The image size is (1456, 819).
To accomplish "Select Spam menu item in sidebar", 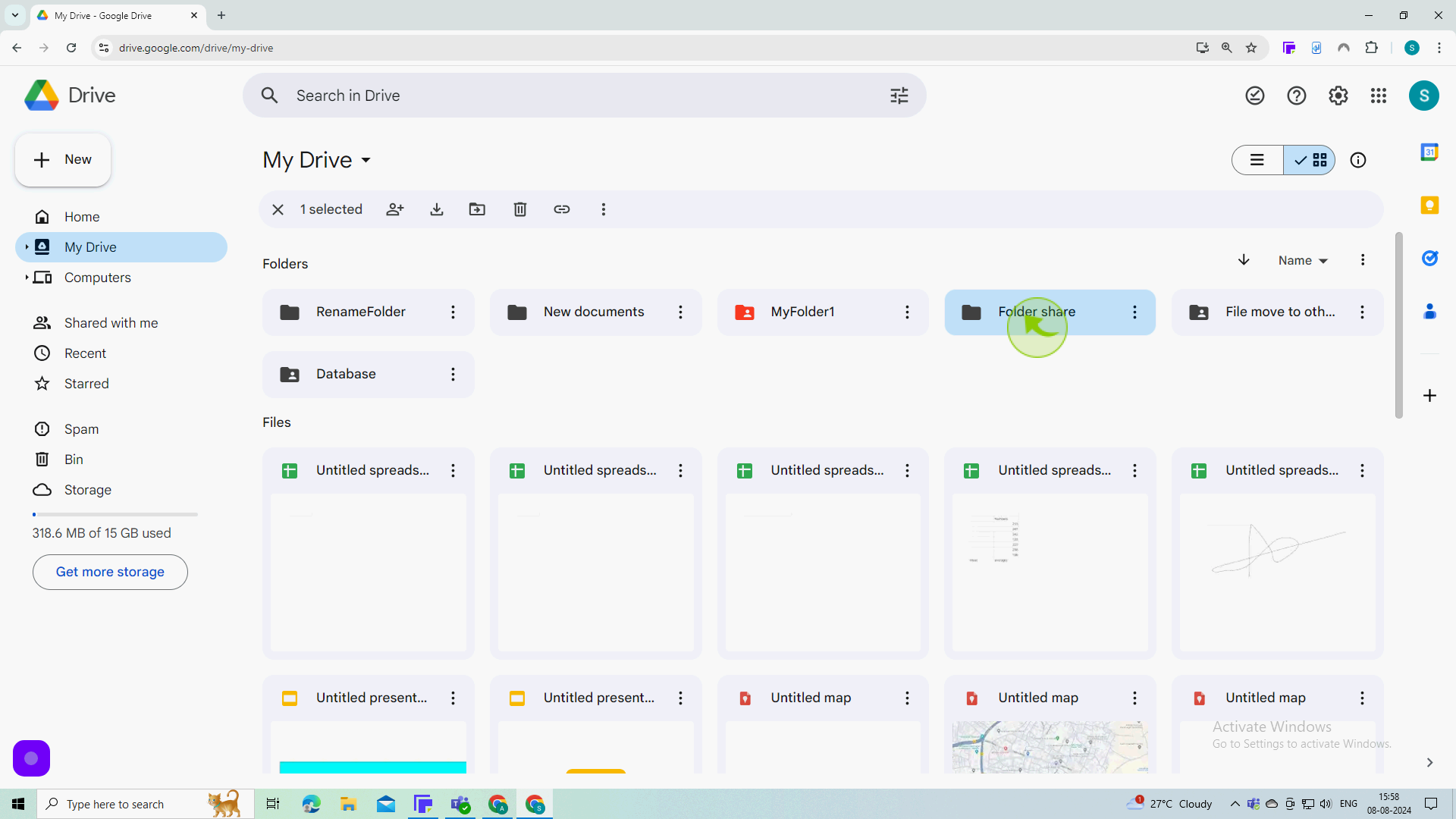I will click(81, 431).
